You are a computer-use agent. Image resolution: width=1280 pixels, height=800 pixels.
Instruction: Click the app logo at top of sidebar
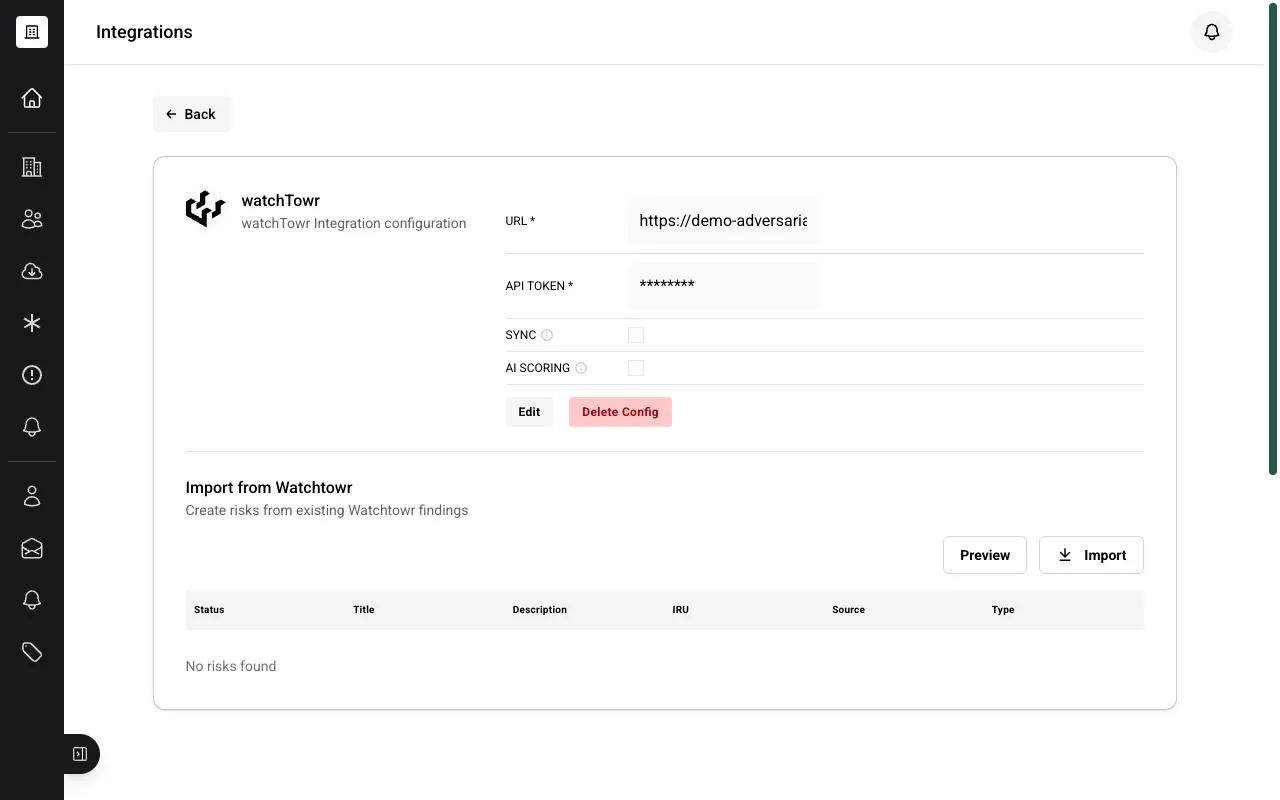point(32,32)
